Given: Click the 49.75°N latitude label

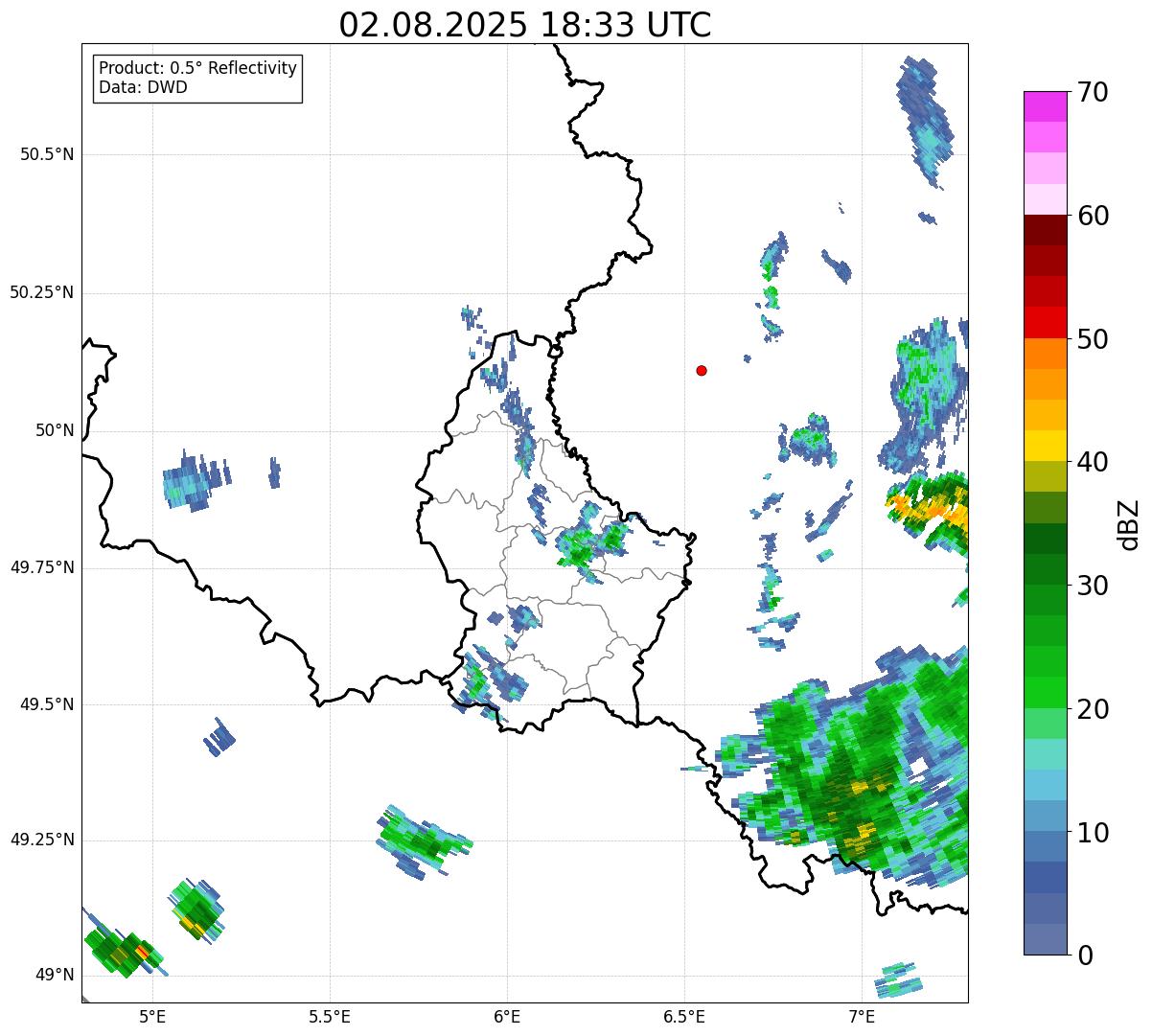Looking at the screenshot, I should point(41,567).
